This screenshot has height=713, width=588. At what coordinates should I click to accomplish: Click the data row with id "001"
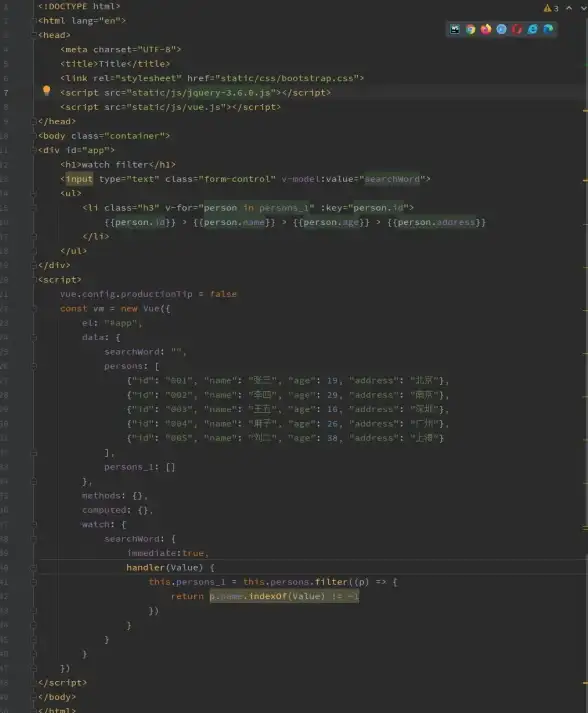coord(288,381)
